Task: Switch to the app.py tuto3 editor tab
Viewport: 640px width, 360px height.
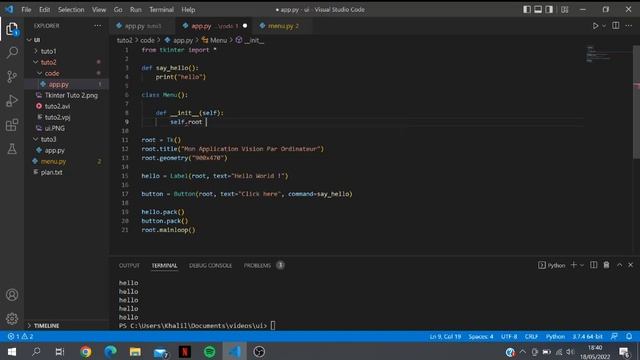Action: [x=142, y=26]
